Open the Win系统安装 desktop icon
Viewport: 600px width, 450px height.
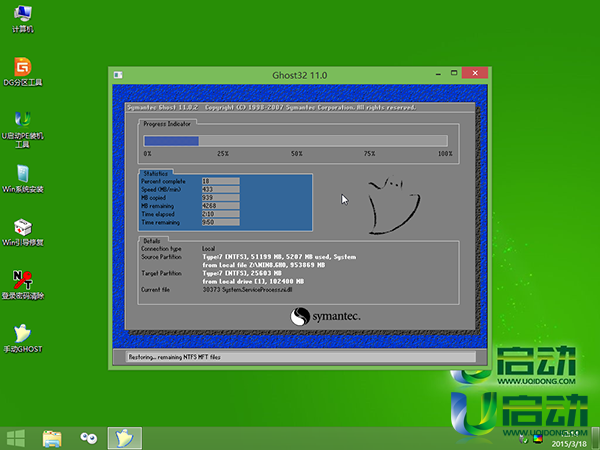[x=23, y=179]
